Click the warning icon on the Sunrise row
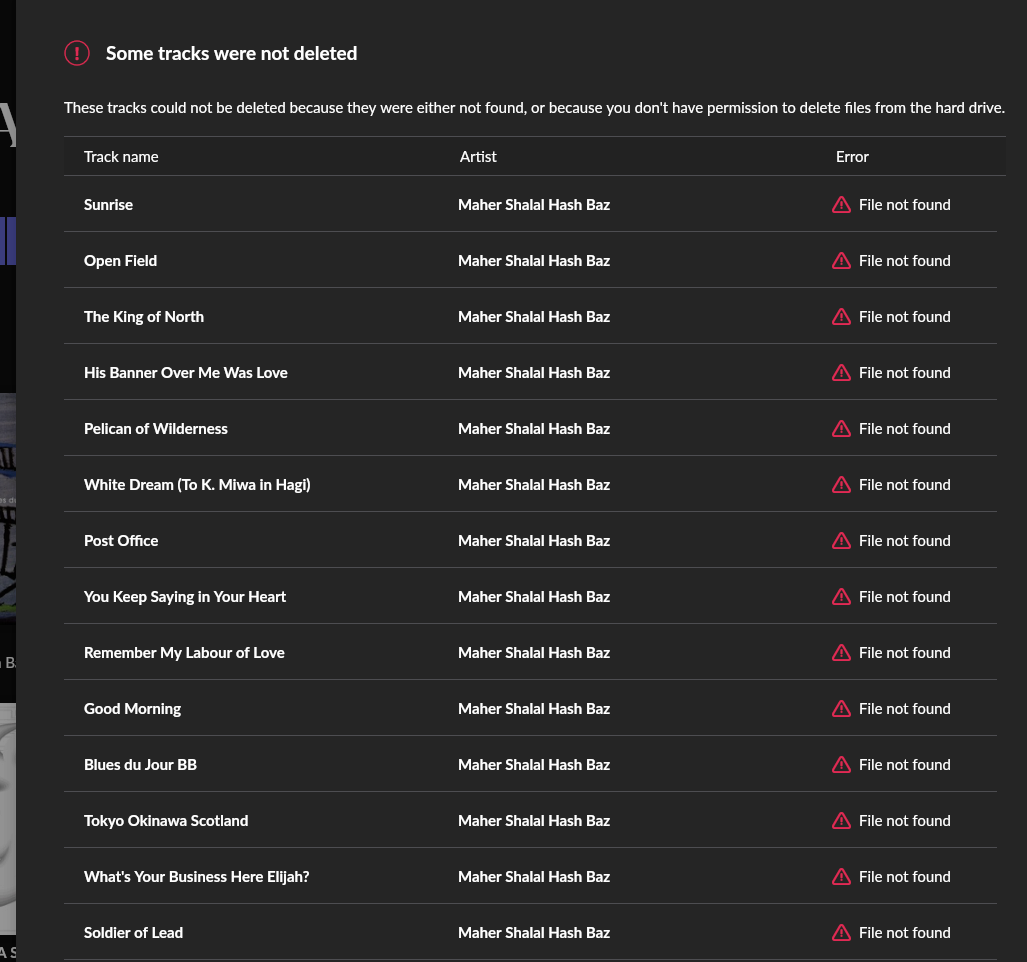The image size is (1027, 962). point(841,205)
